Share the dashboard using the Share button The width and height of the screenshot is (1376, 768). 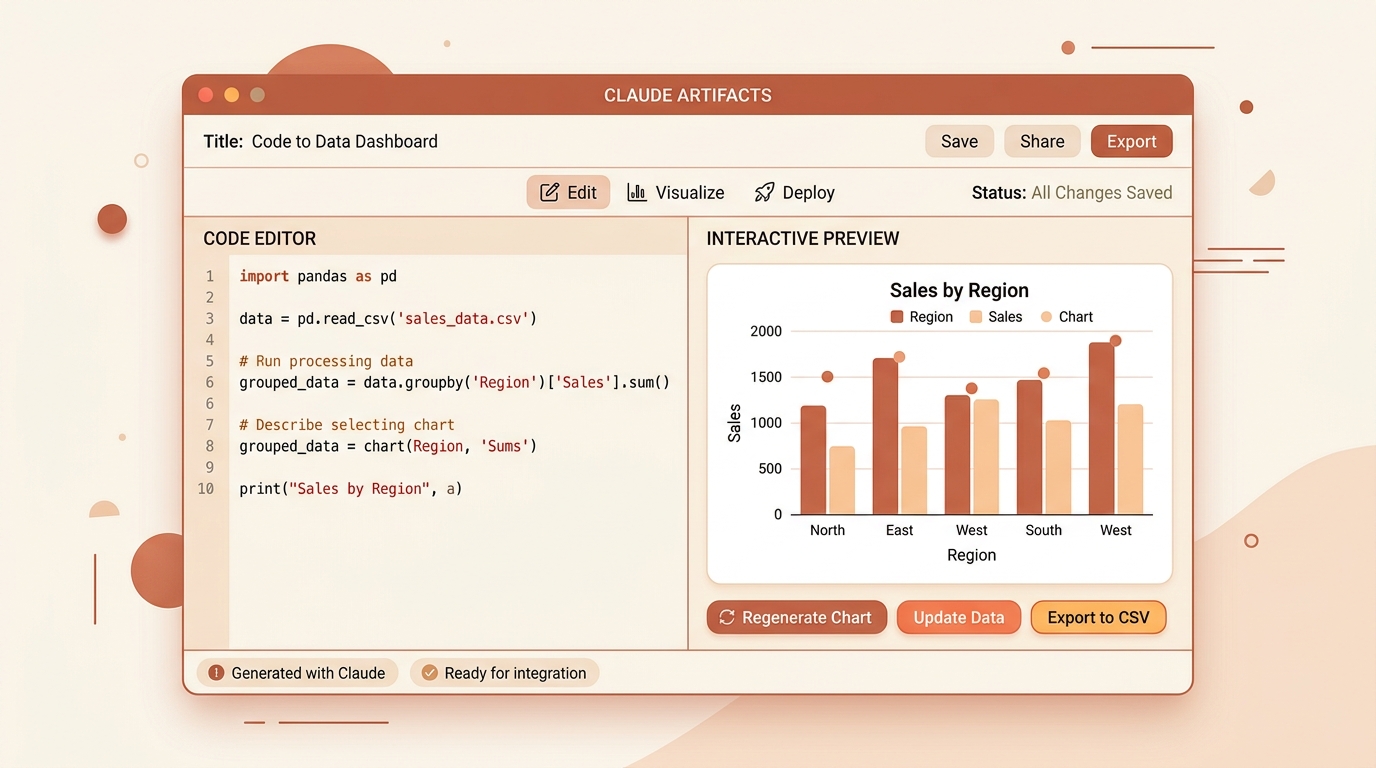[x=1042, y=141]
